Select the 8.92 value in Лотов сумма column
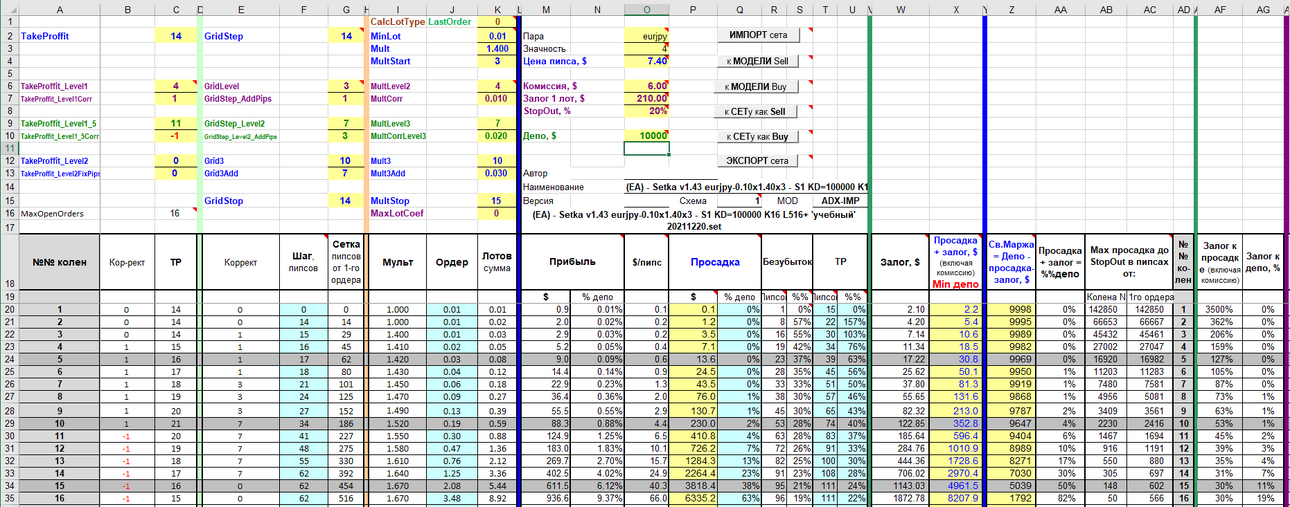The height and width of the screenshot is (507, 1290). [x=497, y=496]
